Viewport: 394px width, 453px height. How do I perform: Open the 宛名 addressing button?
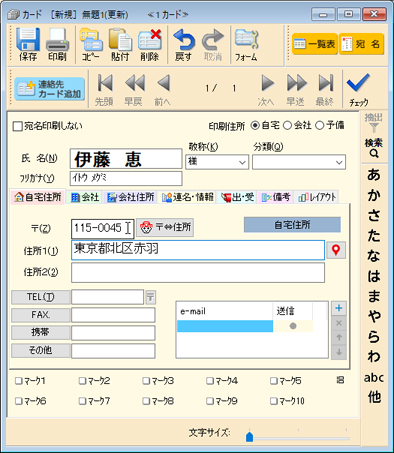(361, 44)
